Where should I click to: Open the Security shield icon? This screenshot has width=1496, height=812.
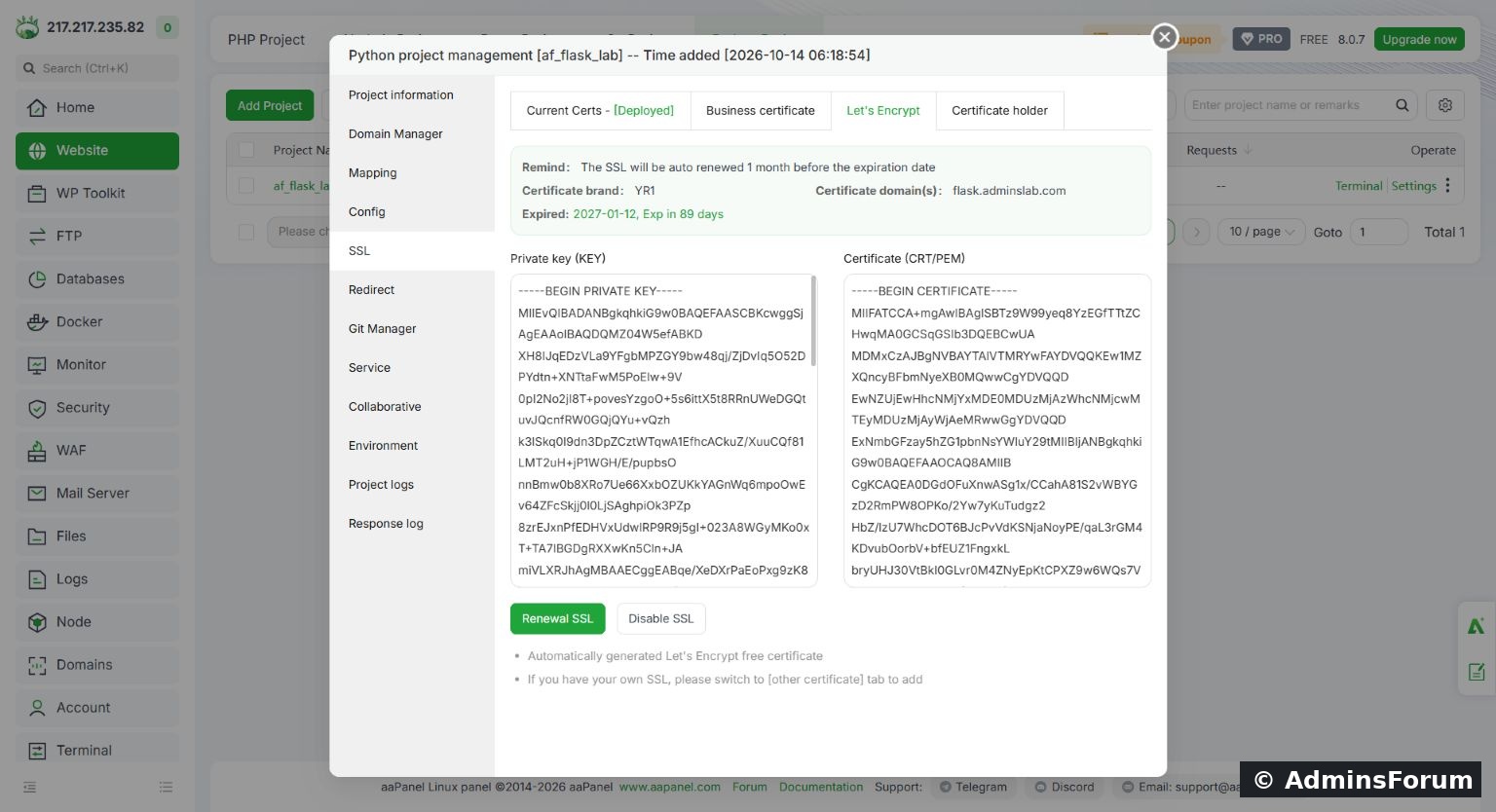[37, 408]
